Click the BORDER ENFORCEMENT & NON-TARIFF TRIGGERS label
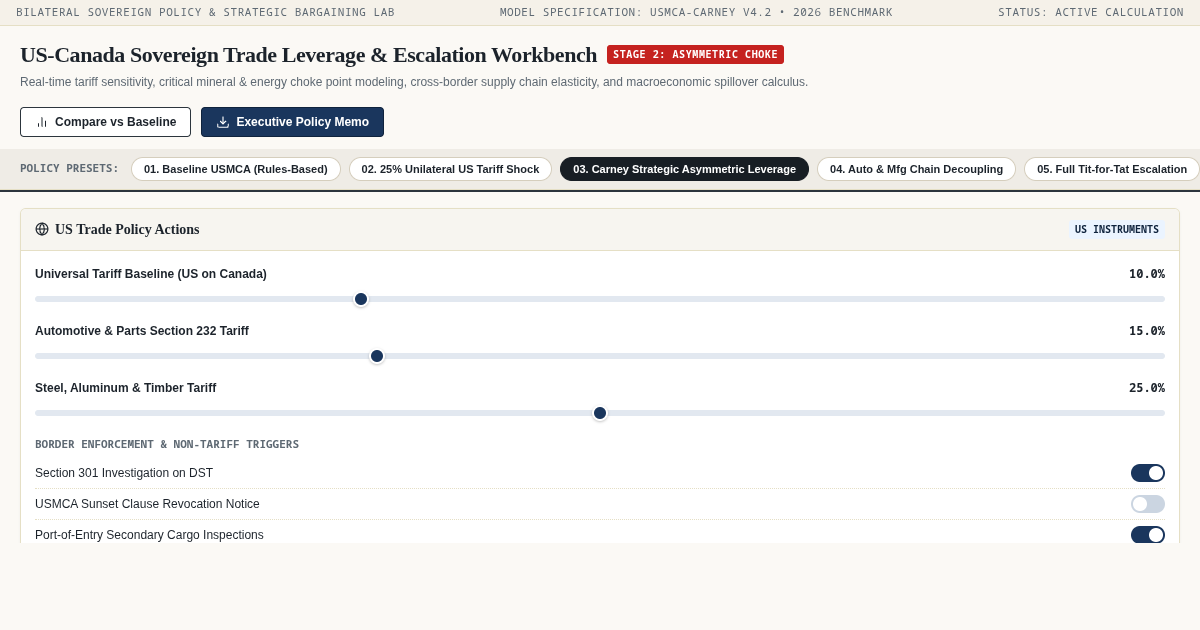Image resolution: width=1200 pixels, height=630 pixels. pyautogui.click(x=167, y=445)
